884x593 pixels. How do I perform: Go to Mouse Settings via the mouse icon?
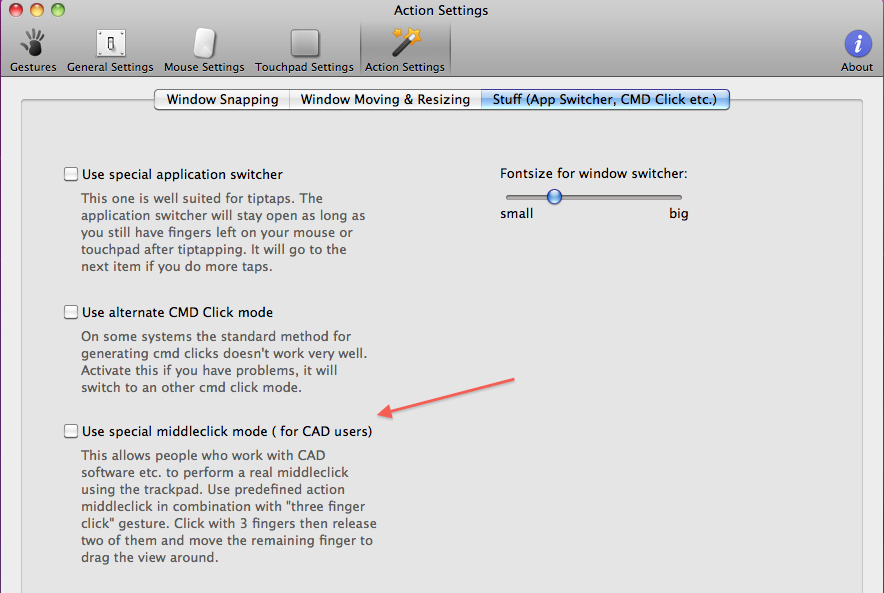(204, 44)
